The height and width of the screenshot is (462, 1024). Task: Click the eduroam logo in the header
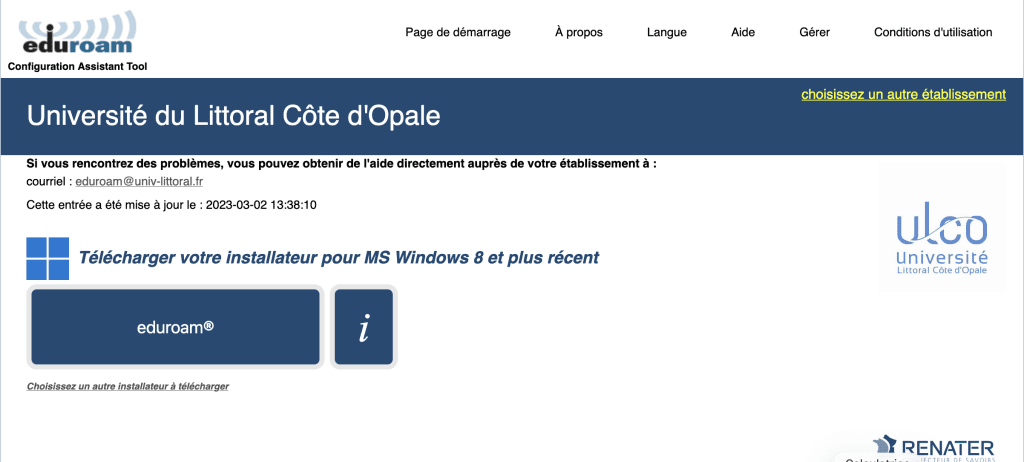(77, 34)
